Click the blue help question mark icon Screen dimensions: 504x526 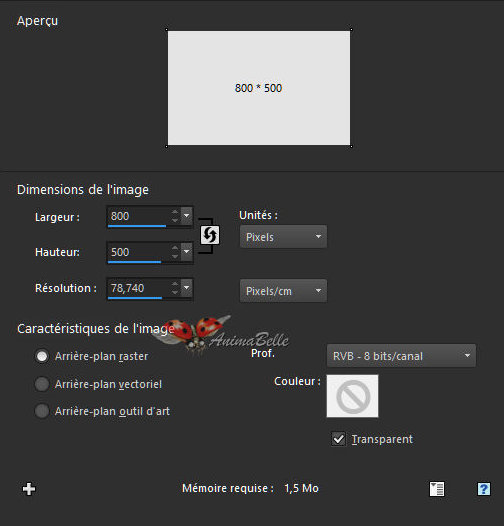(x=484, y=489)
